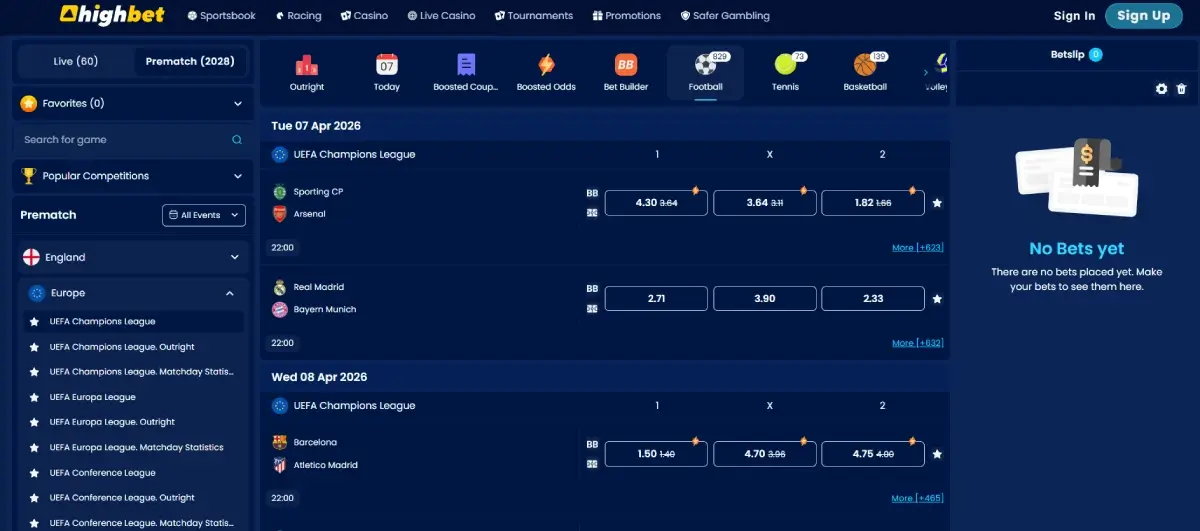The width and height of the screenshot is (1200, 531).
Task: Click the Arsenal team crest
Action: pos(280,214)
